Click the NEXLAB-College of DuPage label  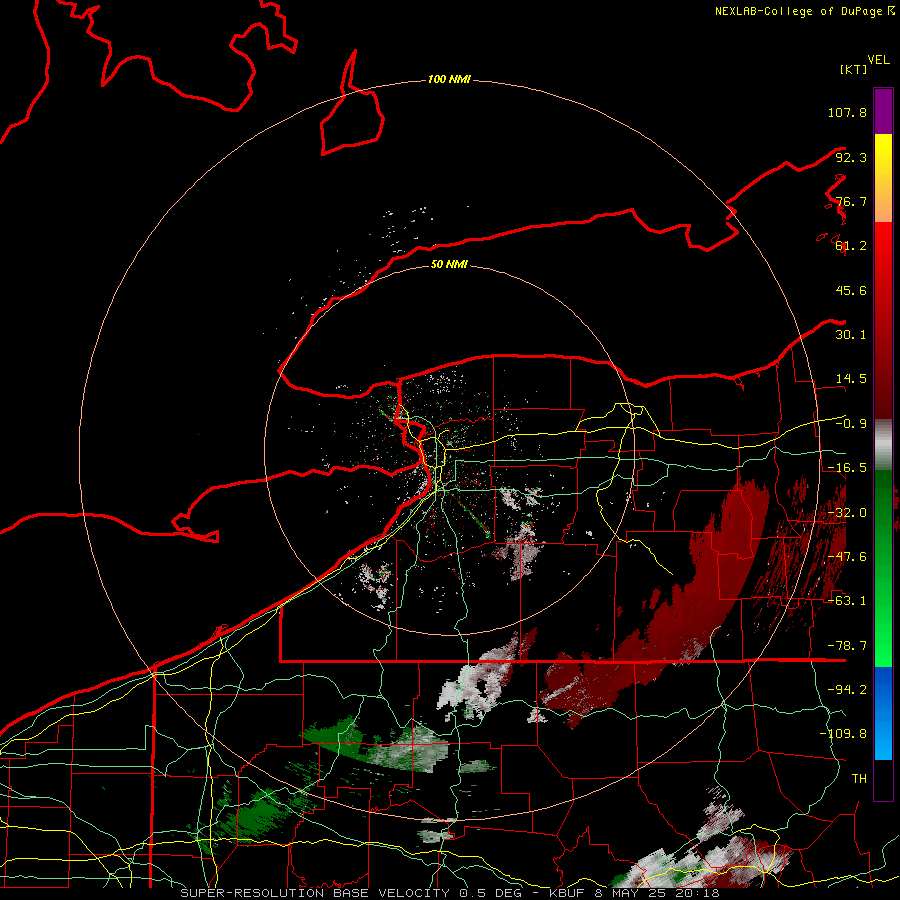click(x=804, y=11)
